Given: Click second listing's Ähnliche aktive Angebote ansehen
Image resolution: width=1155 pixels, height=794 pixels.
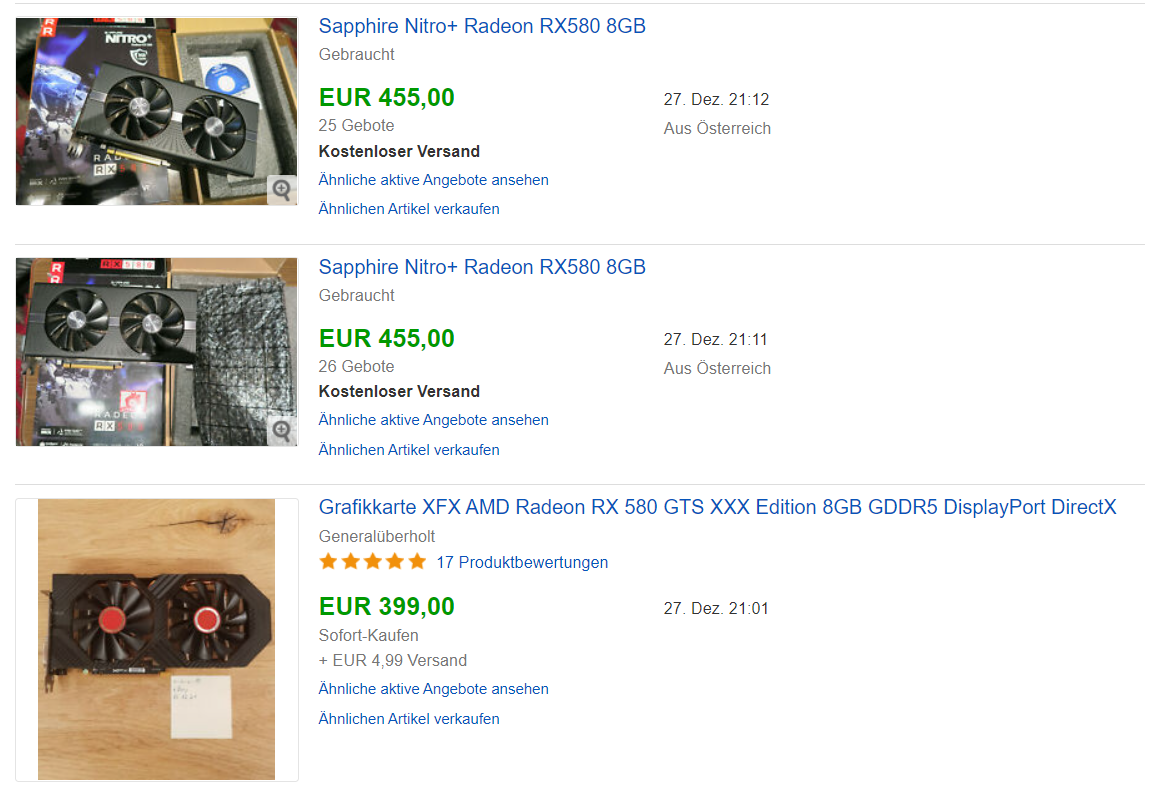Looking at the screenshot, I should (433, 420).
